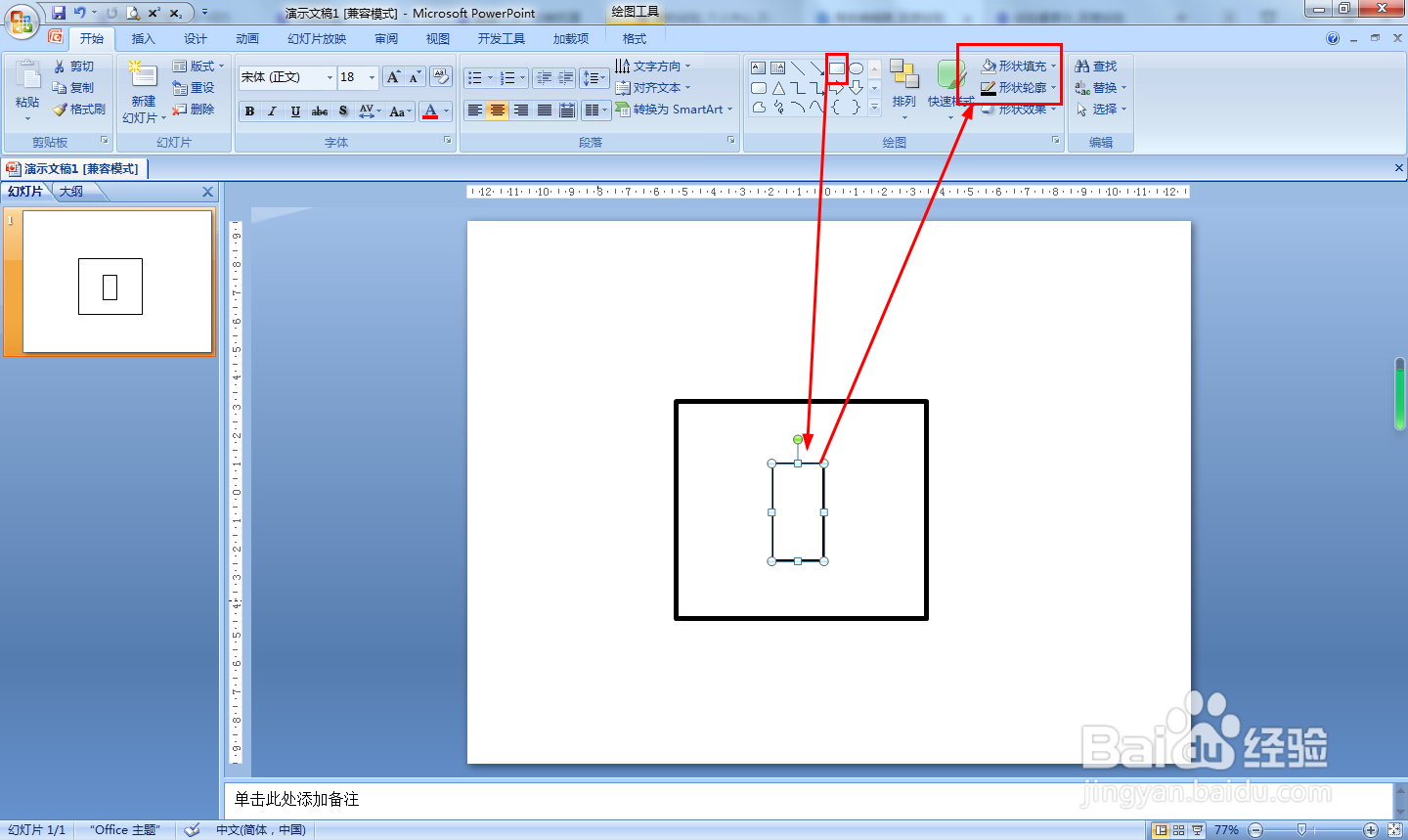Center align the text
The height and width of the screenshot is (840, 1408).
click(x=498, y=111)
